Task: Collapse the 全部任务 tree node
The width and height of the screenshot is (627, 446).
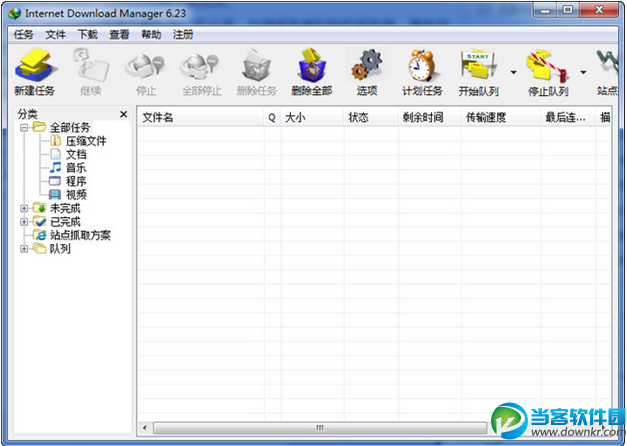Action: click(24, 128)
